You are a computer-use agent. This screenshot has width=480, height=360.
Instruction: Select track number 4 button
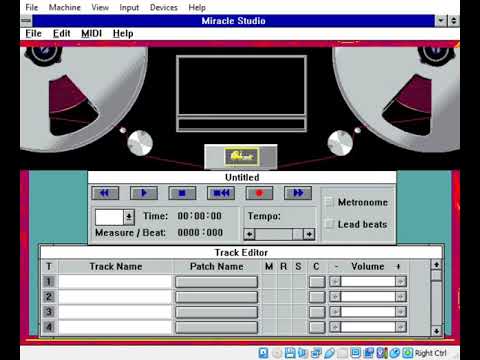pos(49,327)
